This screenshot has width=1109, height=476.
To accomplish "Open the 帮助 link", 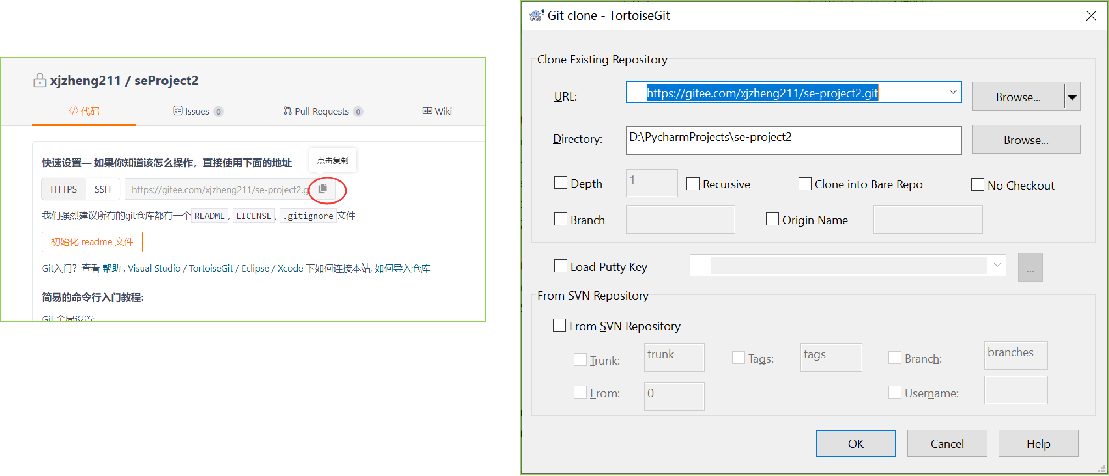I will click(110, 269).
